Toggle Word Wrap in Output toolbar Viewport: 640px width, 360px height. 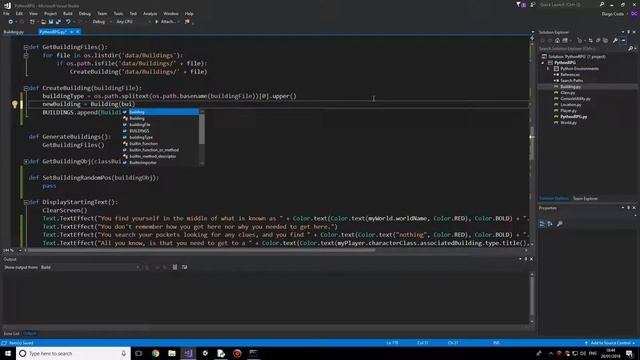[184, 267]
